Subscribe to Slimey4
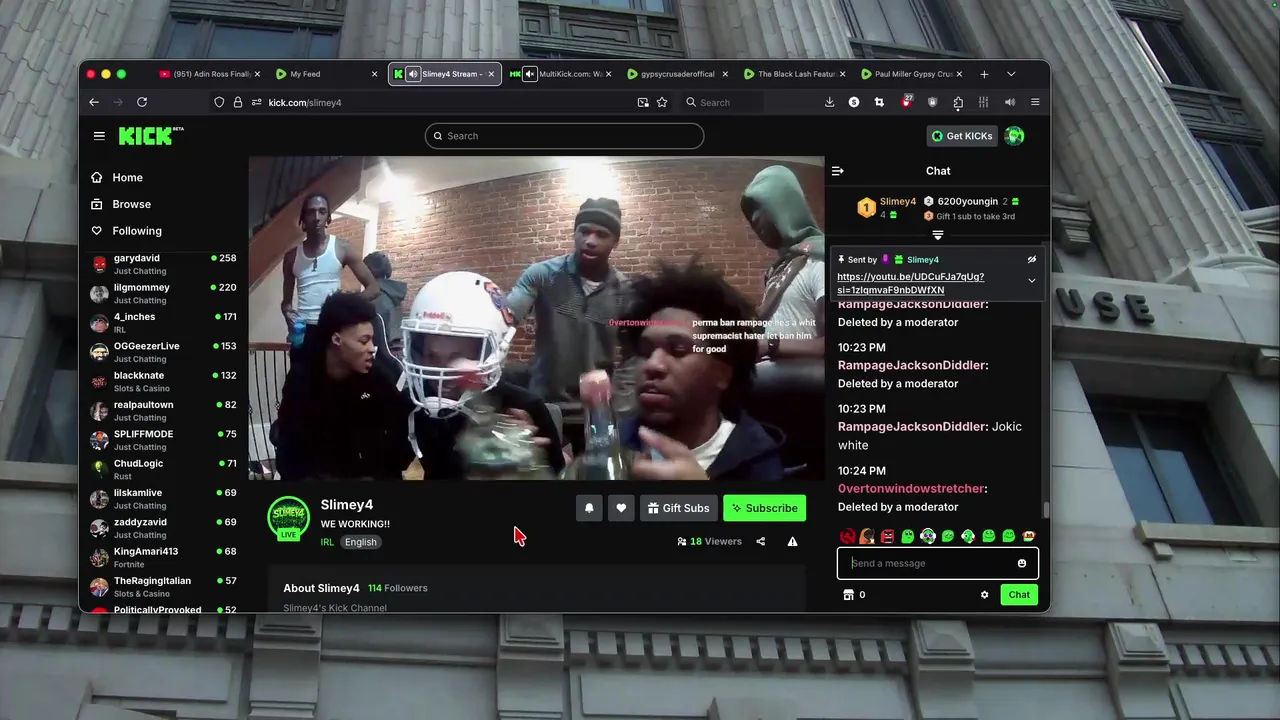Image resolution: width=1280 pixels, height=720 pixels. [765, 508]
